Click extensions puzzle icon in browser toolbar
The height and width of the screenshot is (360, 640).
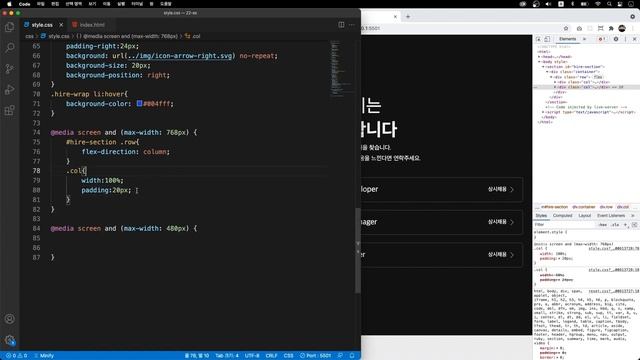click(611, 28)
